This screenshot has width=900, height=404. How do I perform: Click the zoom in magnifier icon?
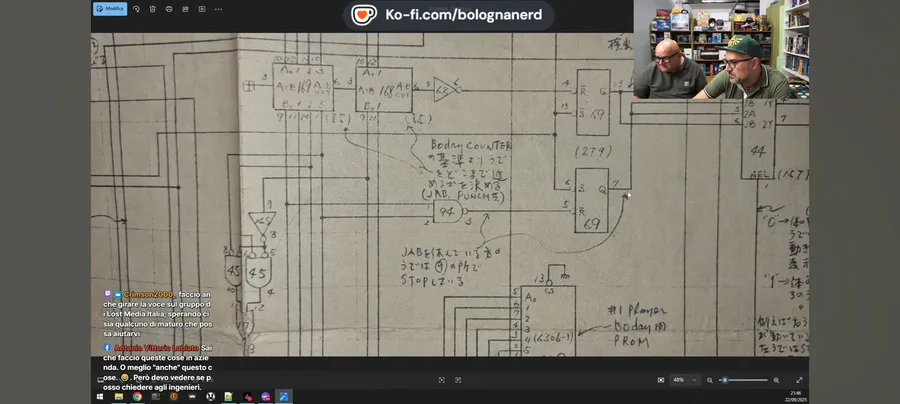pyautogui.click(x=776, y=380)
